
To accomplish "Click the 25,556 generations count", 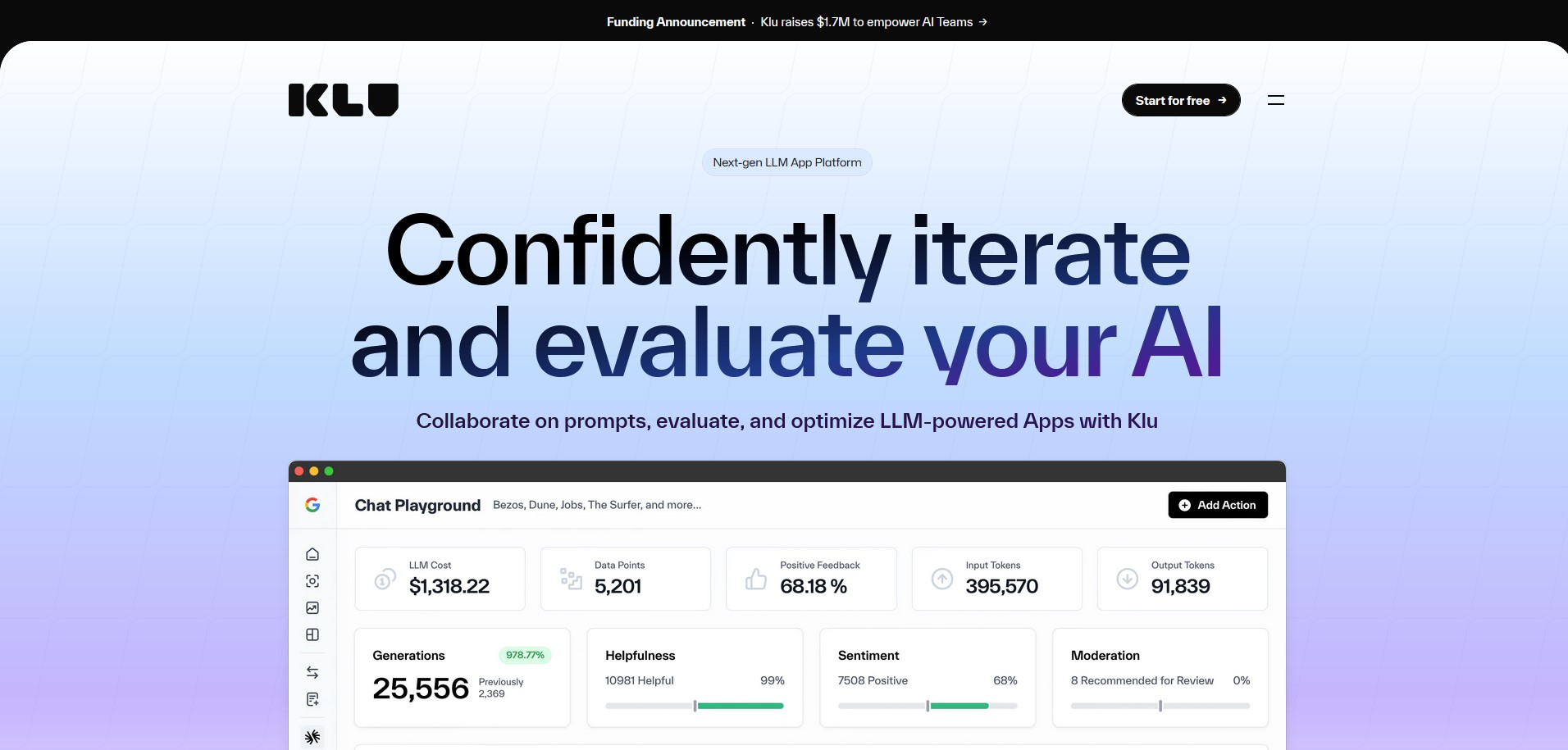I will click(421, 689).
